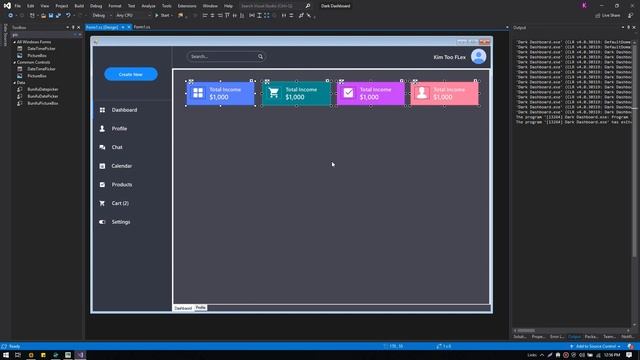Switch to the Form1.cs code tab

142,27
